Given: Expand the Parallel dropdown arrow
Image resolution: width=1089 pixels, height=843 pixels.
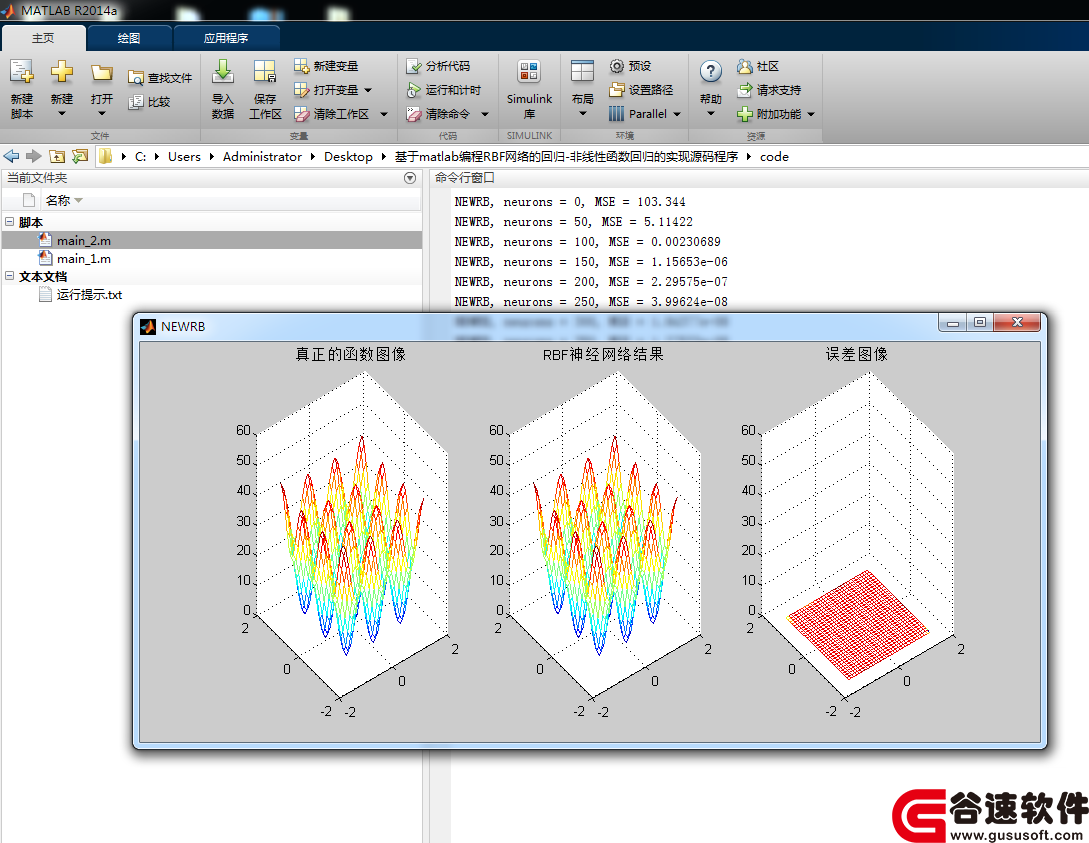Looking at the screenshot, I should (x=677, y=115).
